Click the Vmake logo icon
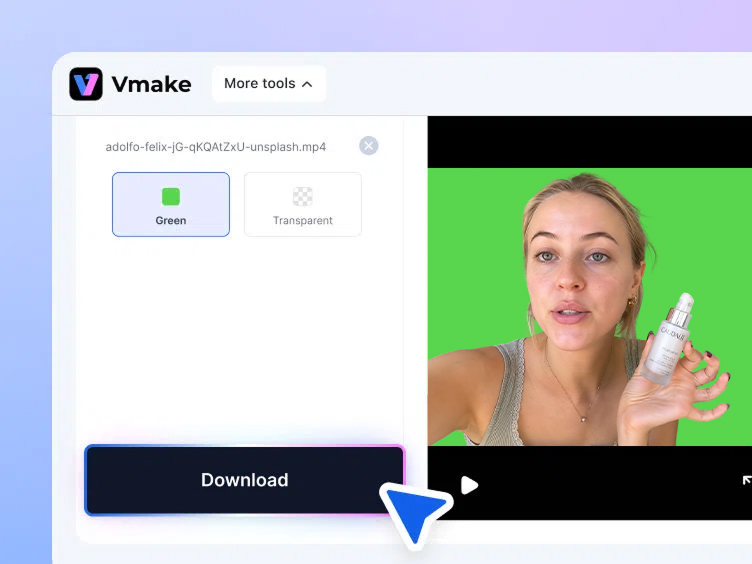The image size is (752, 564). (86, 84)
